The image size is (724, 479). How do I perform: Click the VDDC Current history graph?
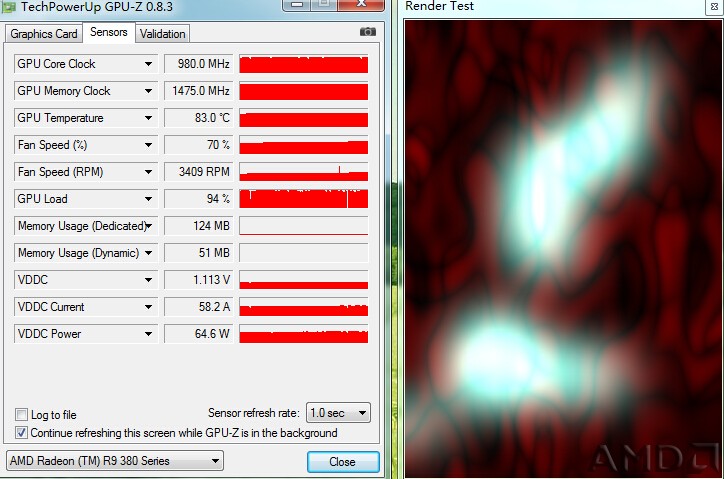point(304,307)
